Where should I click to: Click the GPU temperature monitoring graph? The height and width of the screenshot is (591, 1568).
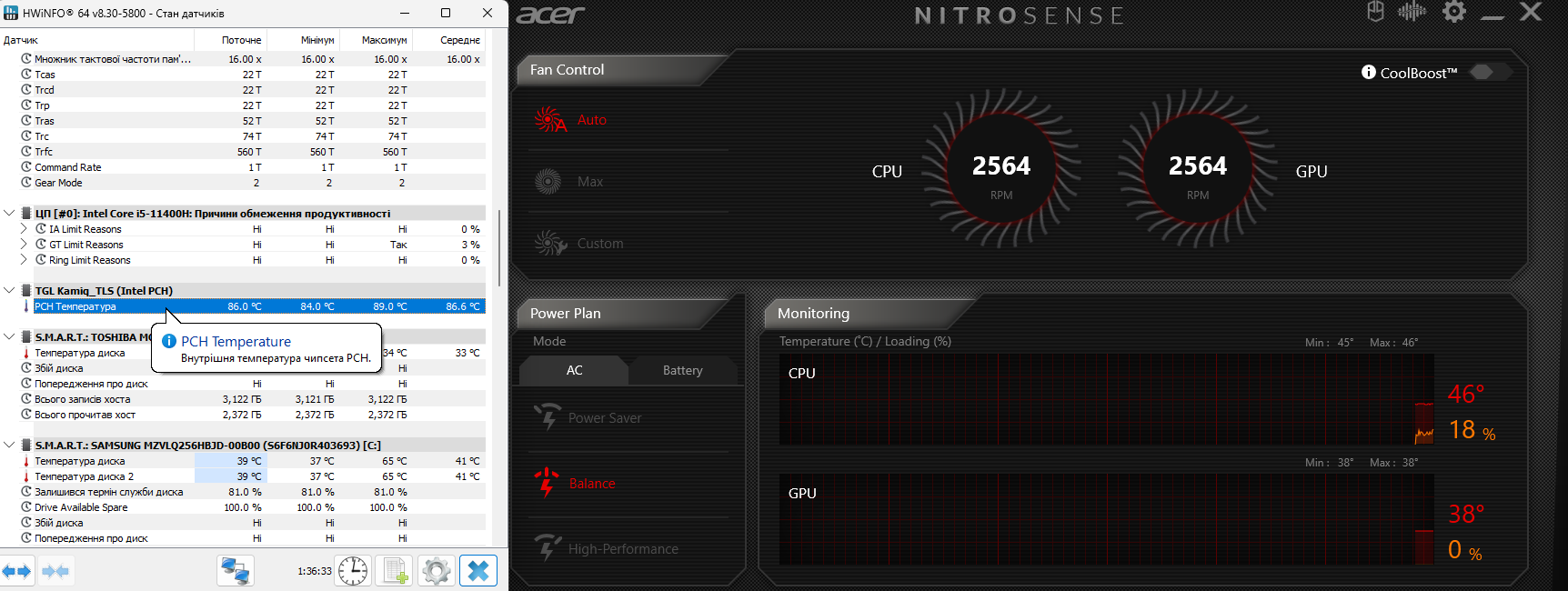tap(1106, 519)
